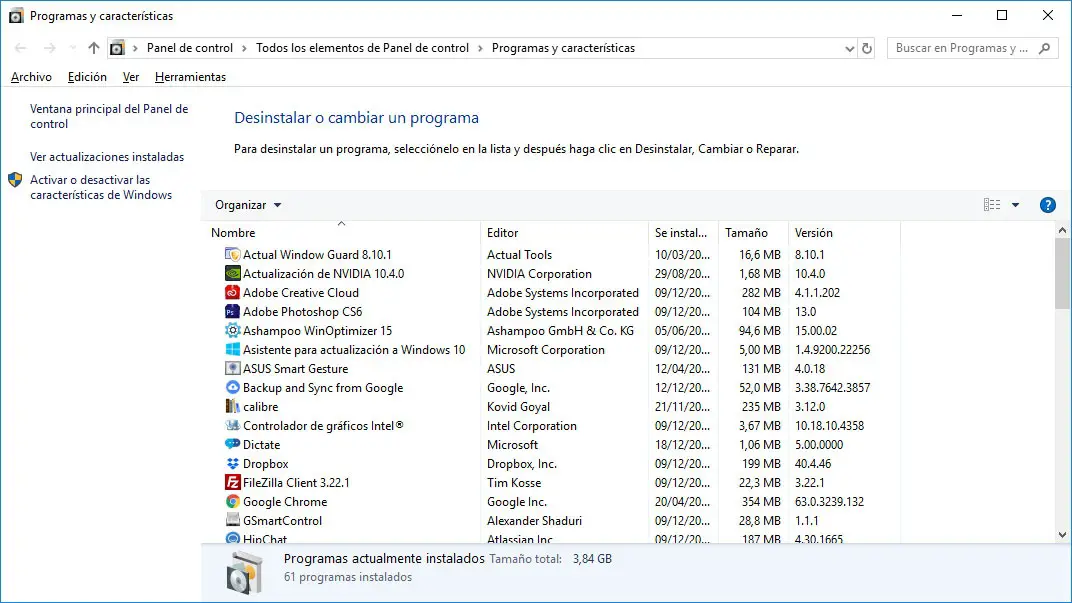
Task: Click the Backup and Sync cloud icon
Action: point(232,388)
